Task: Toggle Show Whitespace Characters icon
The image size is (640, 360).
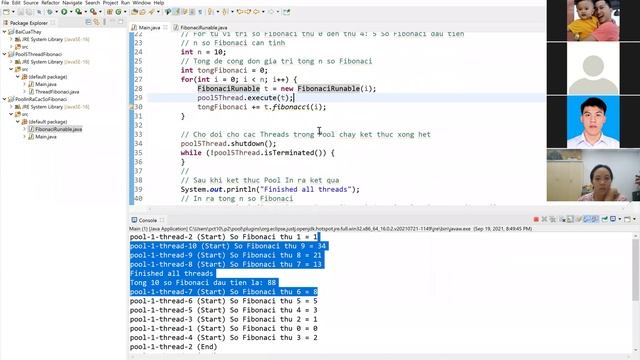Action: [x=200, y=12]
